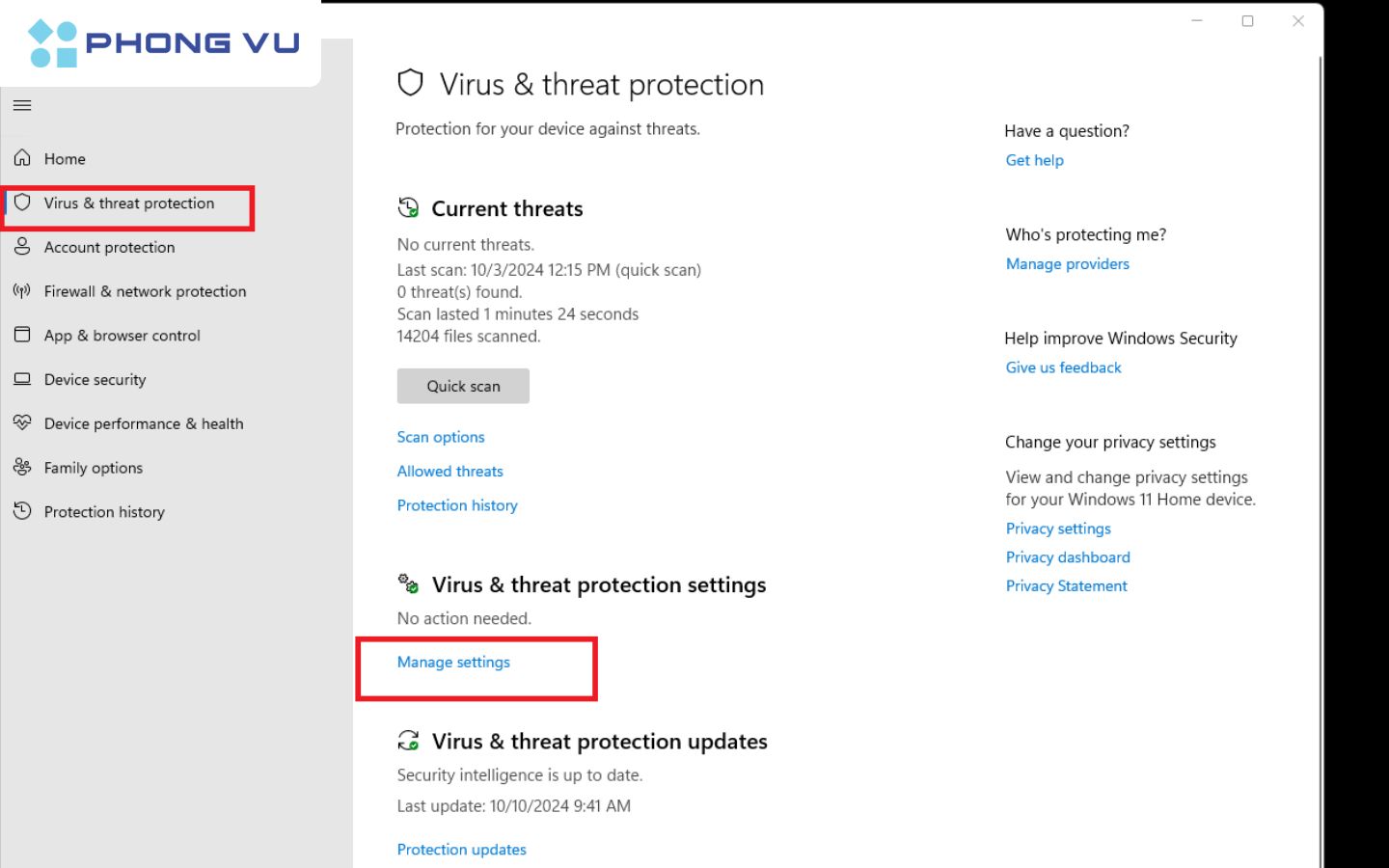Start a Quick scan
This screenshot has height=868, width=1389.
pyautogui.click(x=463, y=386)
